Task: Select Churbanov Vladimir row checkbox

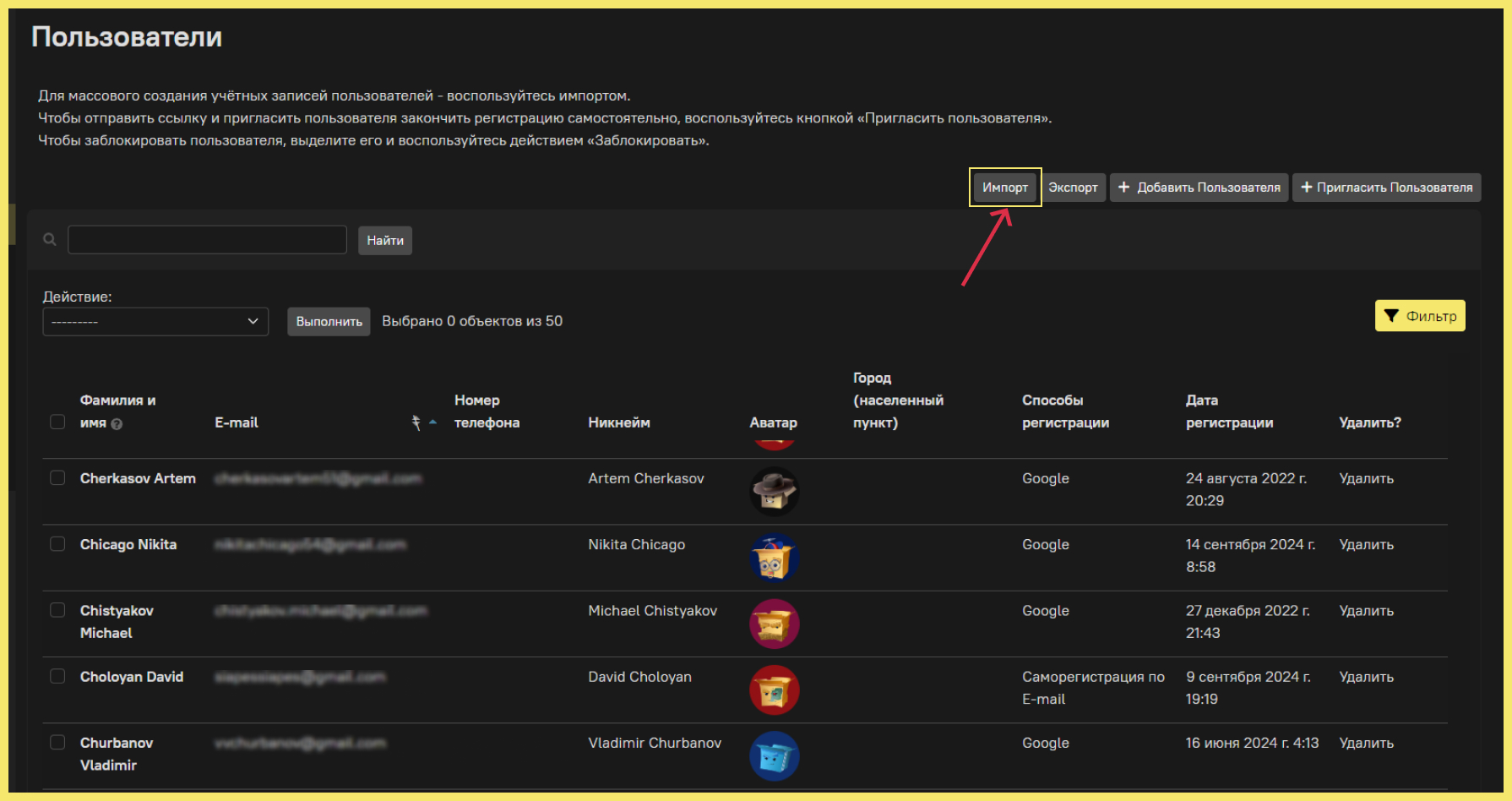Action: pos(57,742)
